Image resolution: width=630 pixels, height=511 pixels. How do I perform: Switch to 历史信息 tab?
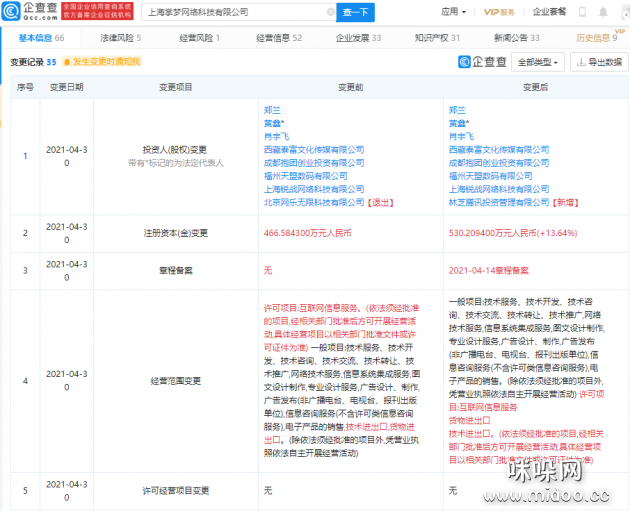[597, 38]
